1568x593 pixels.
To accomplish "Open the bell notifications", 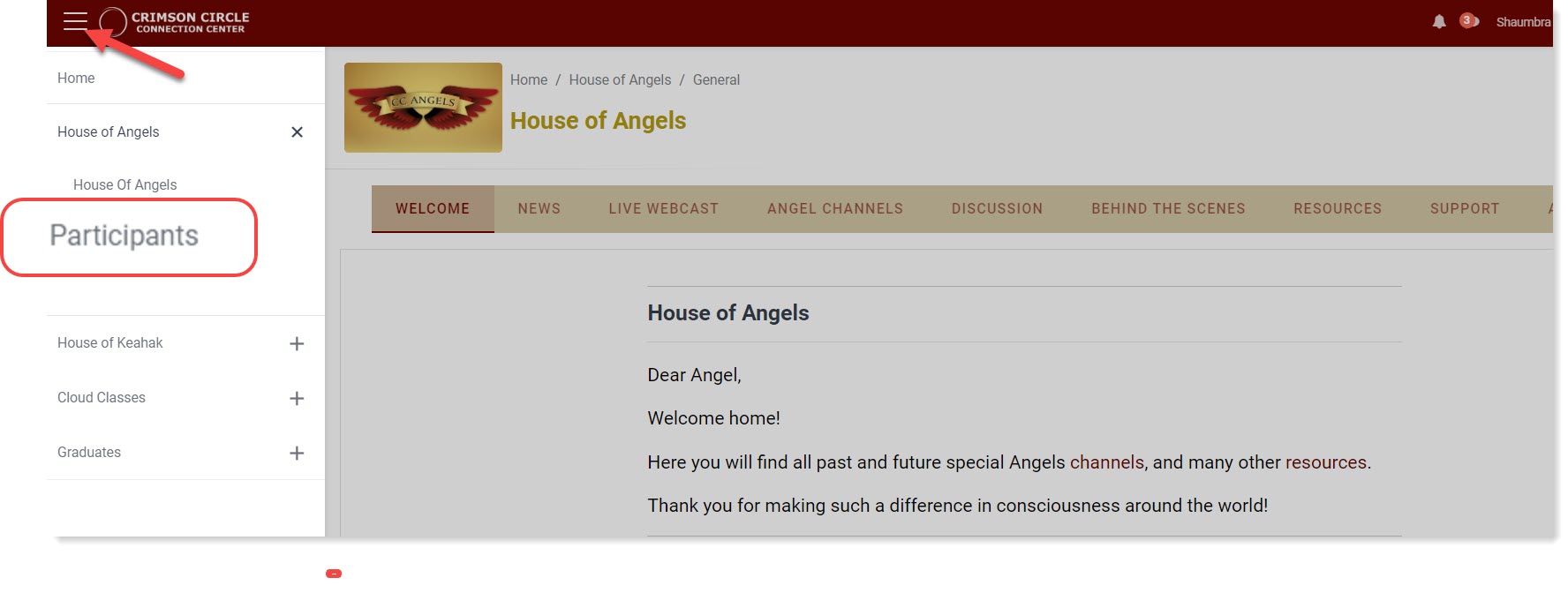I will click(1439, 21).
